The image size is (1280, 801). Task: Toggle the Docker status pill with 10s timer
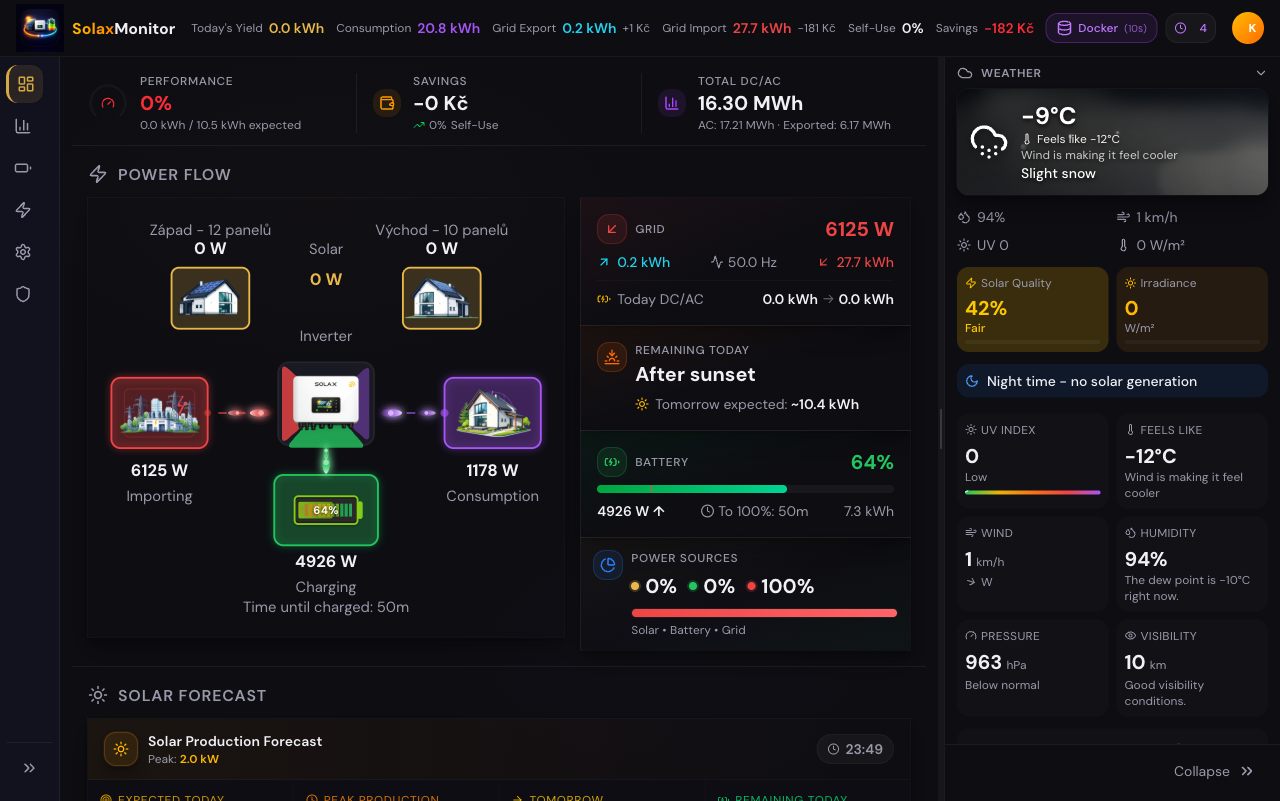click(x=1101, y=28)
